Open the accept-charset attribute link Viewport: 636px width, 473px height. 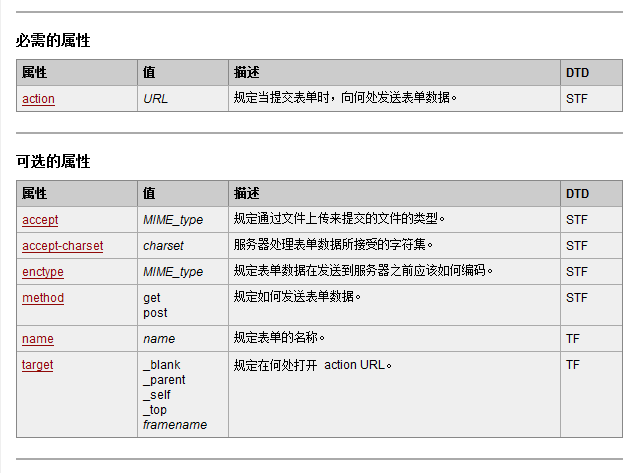click(x=62, y=245)
